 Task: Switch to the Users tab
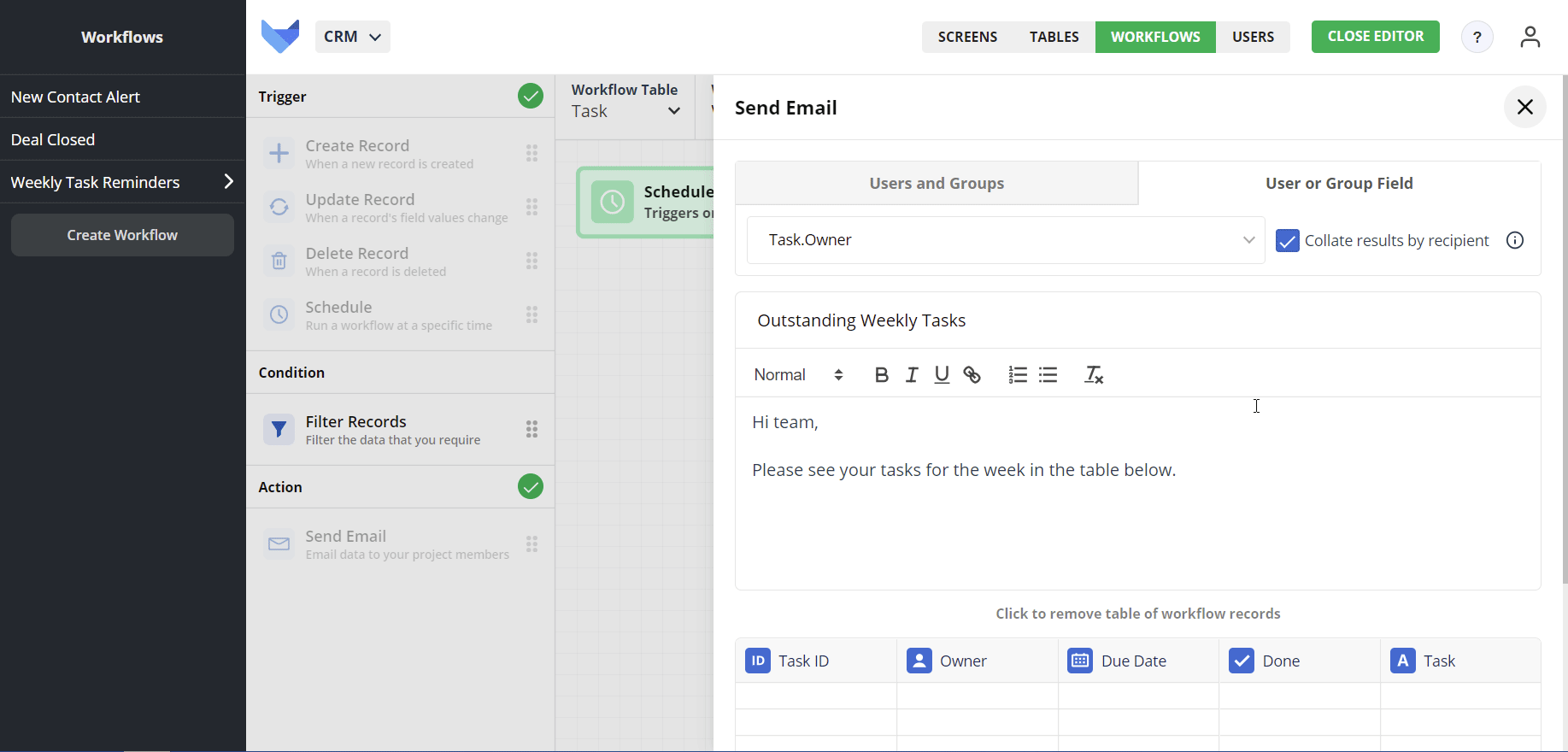1253,37
